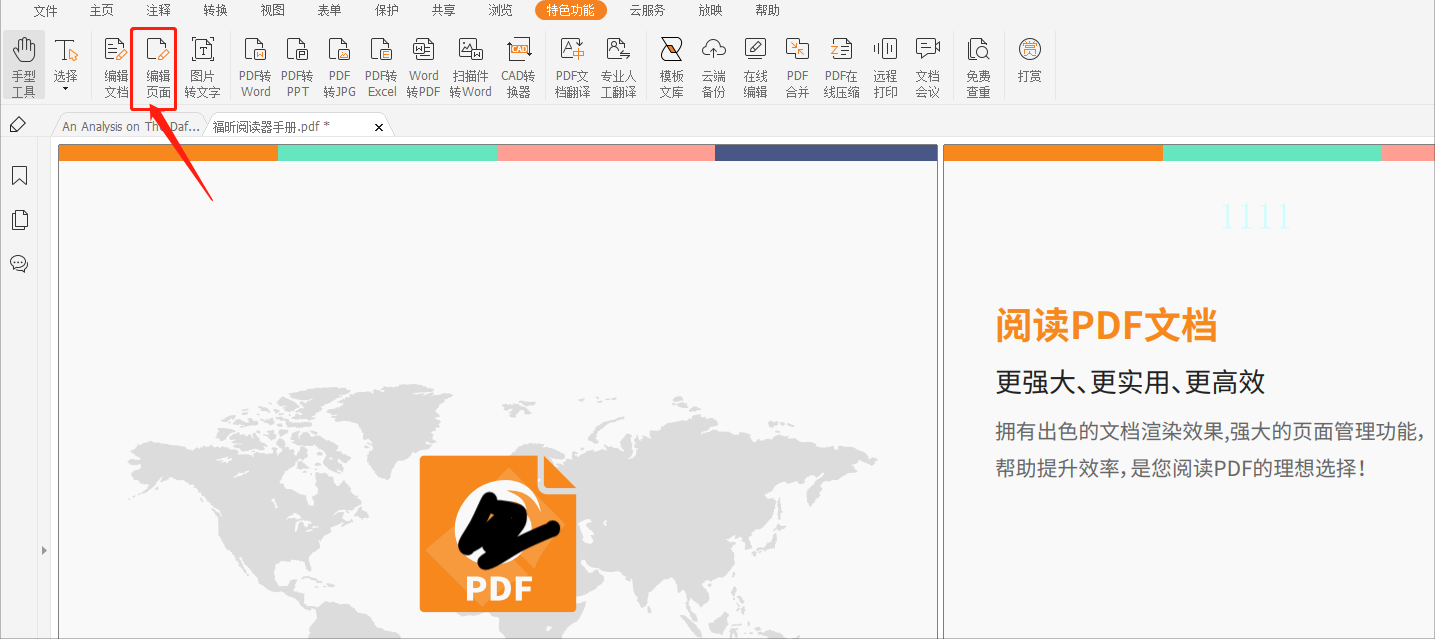Expand the collapsed navigation pane arrow
The image size is (1435, 639).
[44, 549]
